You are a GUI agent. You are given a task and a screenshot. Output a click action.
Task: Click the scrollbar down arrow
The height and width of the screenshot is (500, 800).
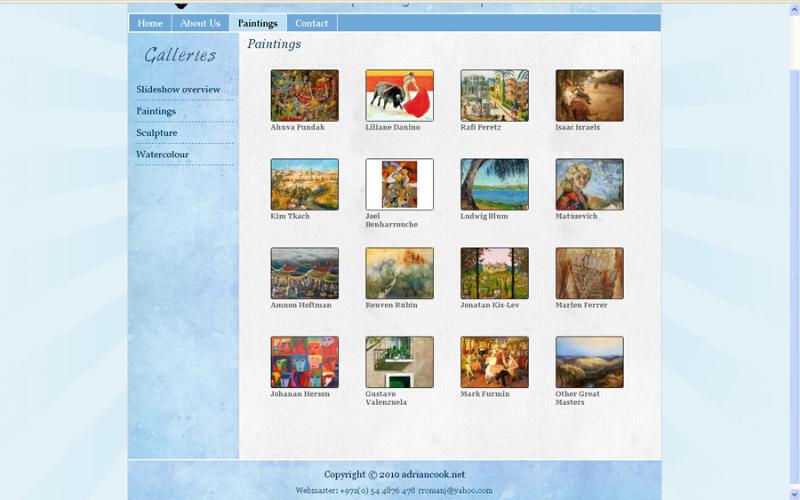(794, 493)
